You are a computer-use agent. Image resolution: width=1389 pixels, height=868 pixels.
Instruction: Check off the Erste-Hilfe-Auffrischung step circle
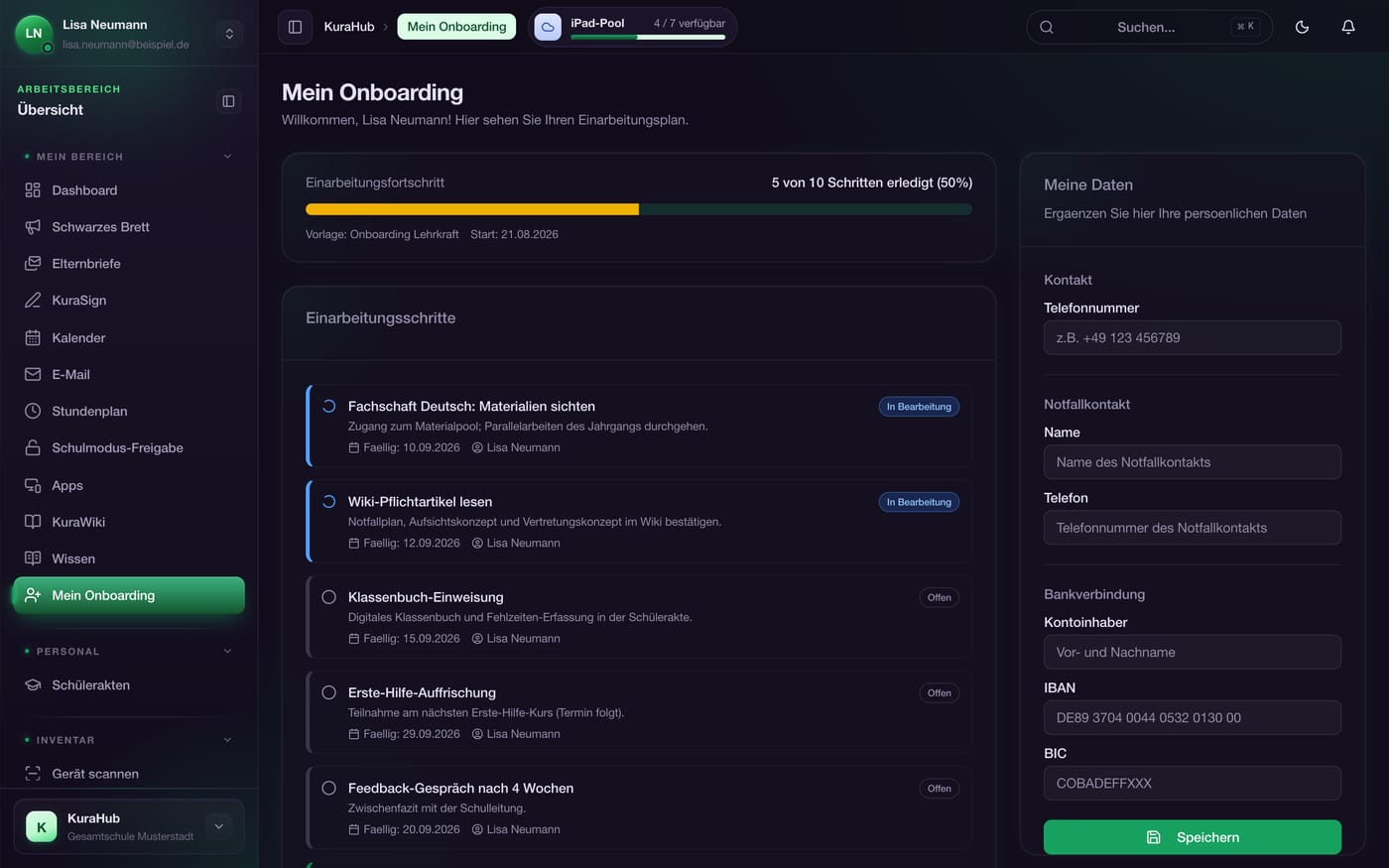pos(328,692)
